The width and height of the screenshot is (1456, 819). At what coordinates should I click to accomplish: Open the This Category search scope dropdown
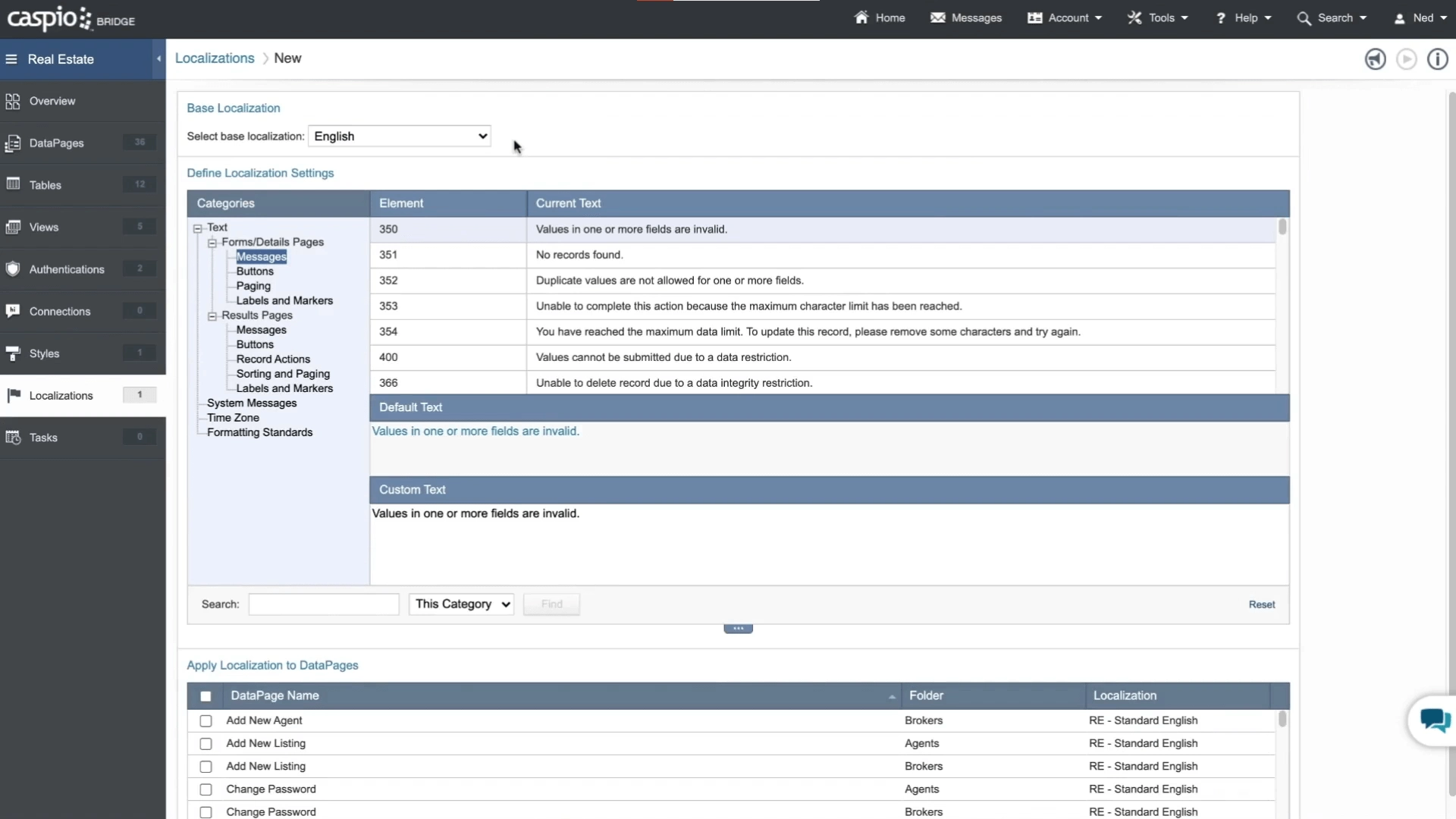(x=461, y=604)
